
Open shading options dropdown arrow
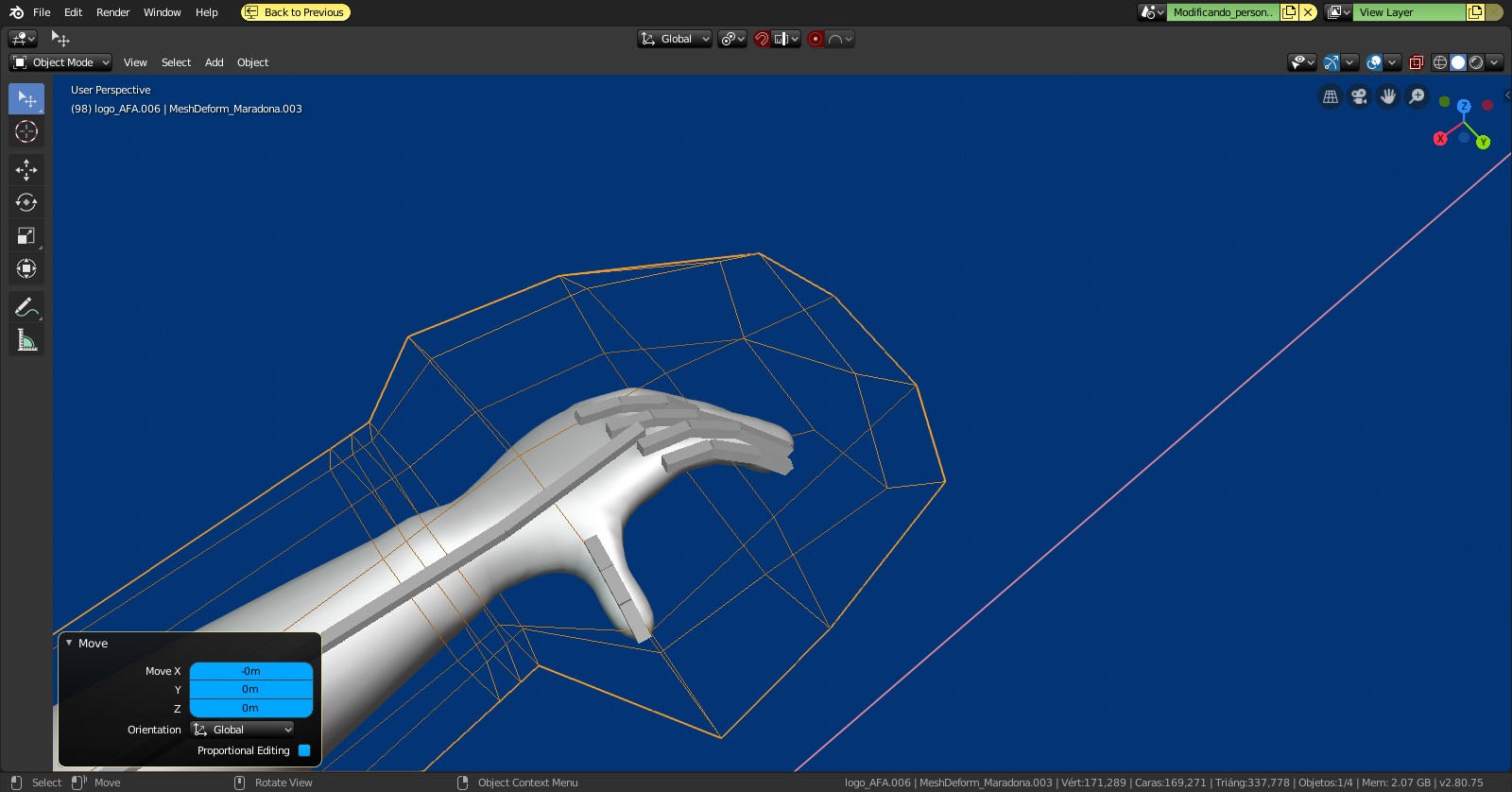1494,62
